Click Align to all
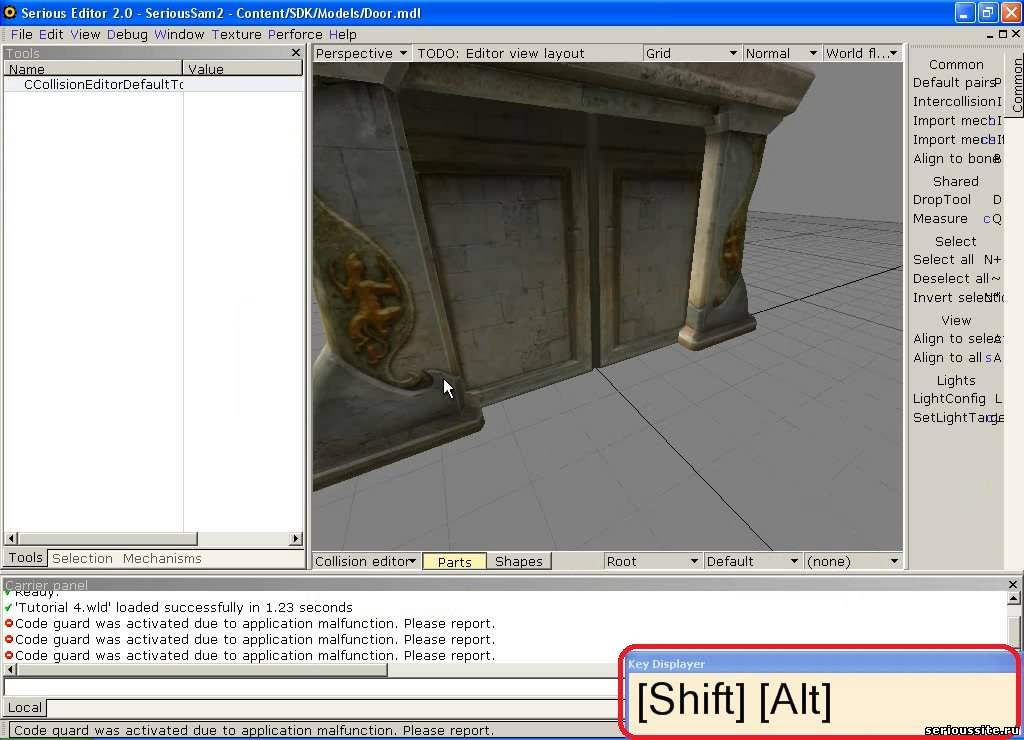 pyautogui.click(x=957, y=358)
